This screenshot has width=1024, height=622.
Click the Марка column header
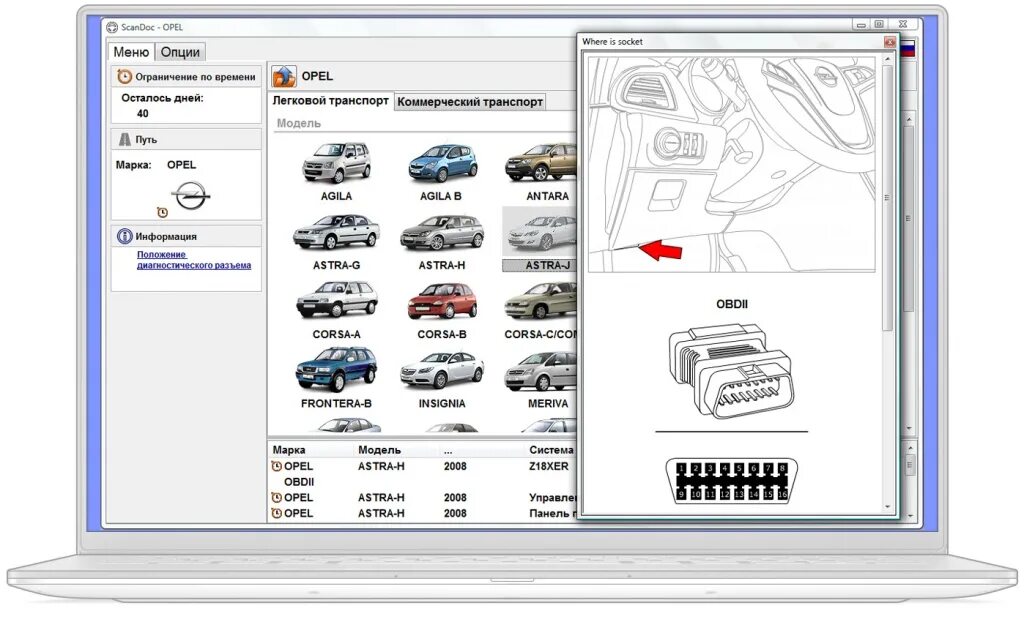pos(289,450)
